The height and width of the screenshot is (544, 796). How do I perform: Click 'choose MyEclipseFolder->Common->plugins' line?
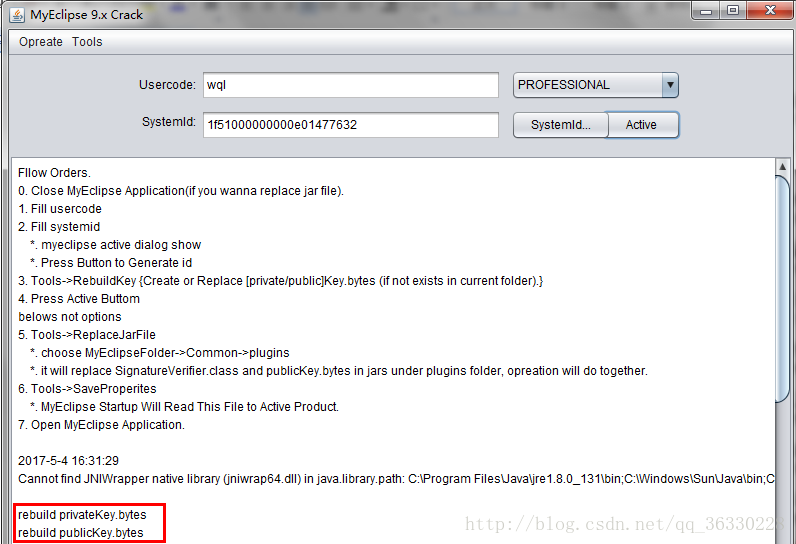160,353
